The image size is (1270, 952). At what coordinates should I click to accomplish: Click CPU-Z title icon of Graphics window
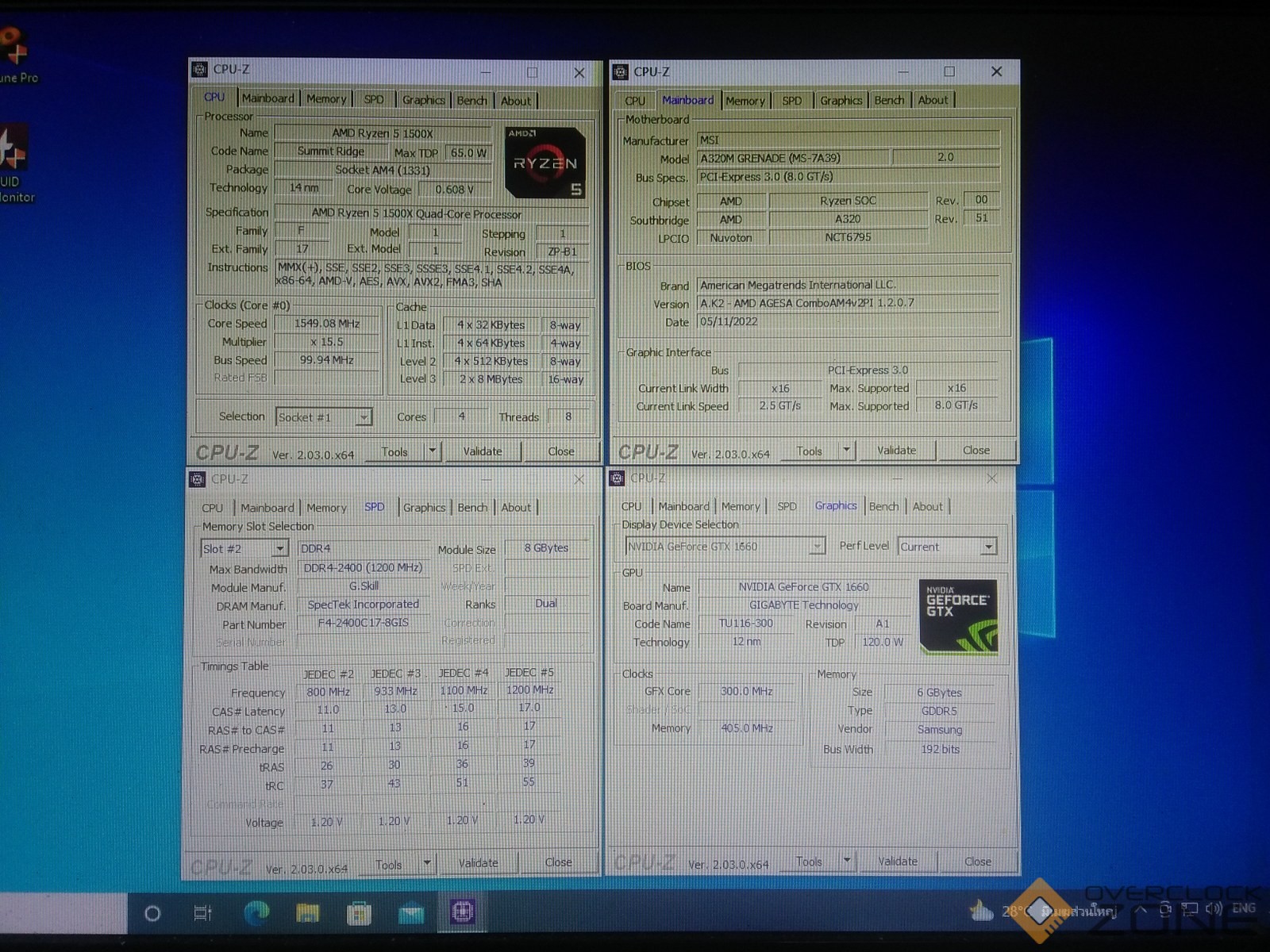(617, 478)
